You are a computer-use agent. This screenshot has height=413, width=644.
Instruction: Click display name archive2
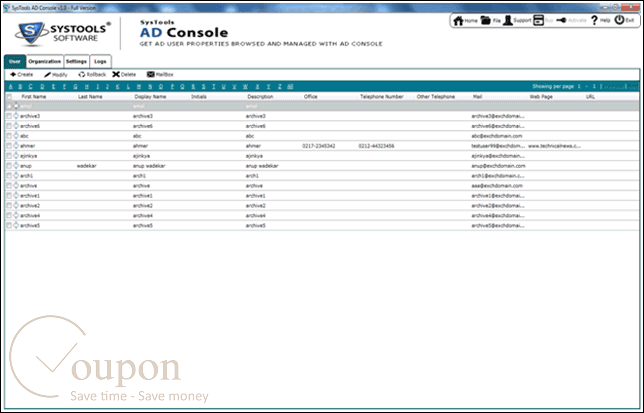(143, 205)
